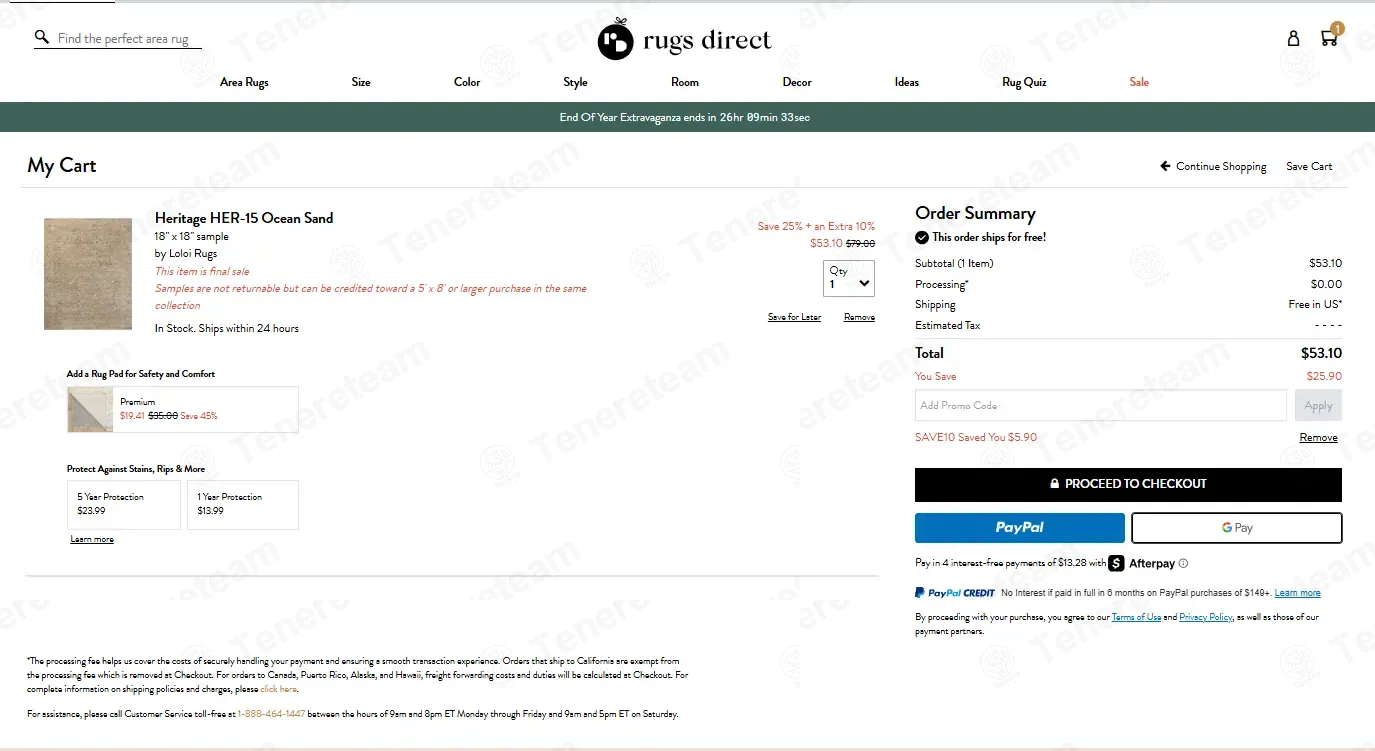Screen dimensions: 1375x751
Task: Open the shopping cart icon
Action: 1328,38
